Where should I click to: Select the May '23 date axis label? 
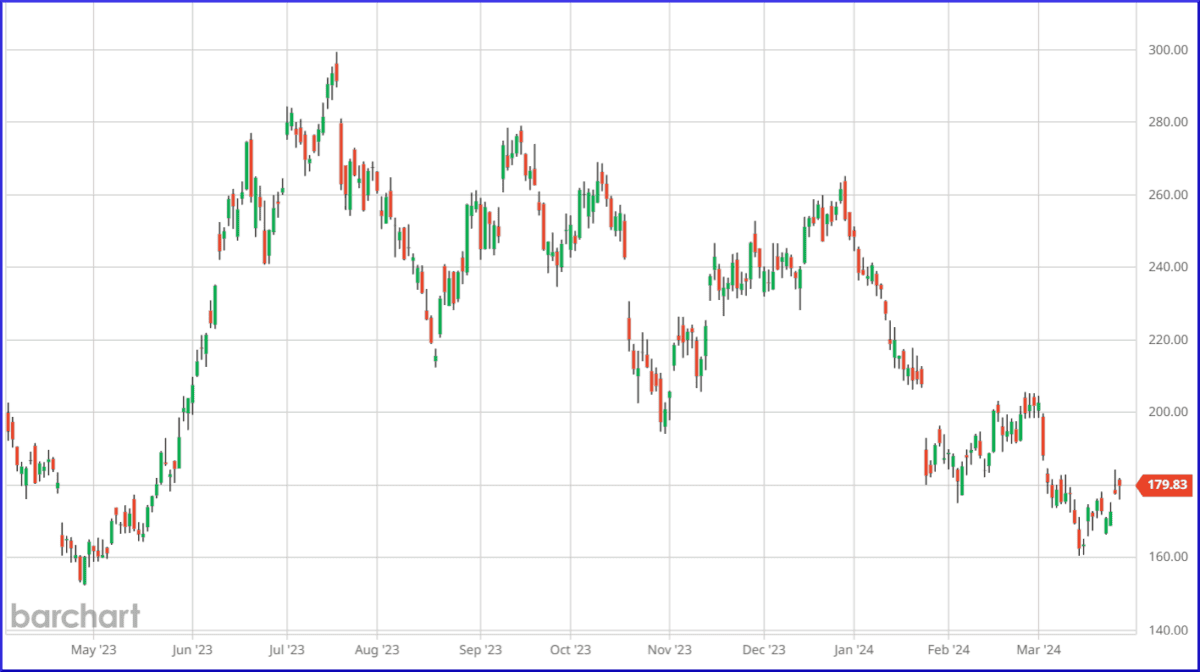click(94, 649)
